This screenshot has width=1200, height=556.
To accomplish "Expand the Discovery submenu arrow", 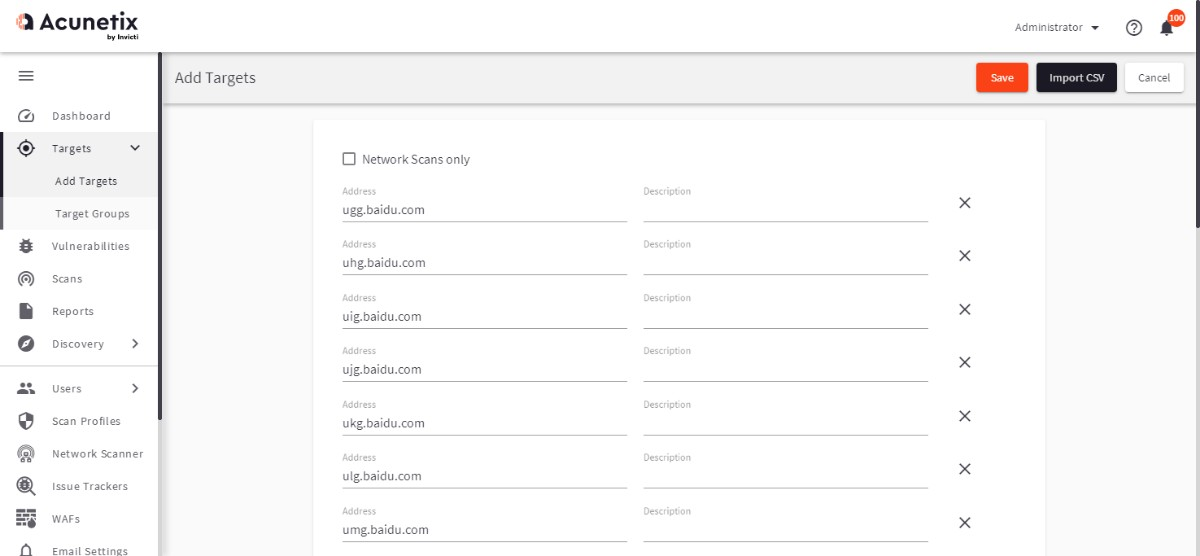I will click(x=135, y=344).
